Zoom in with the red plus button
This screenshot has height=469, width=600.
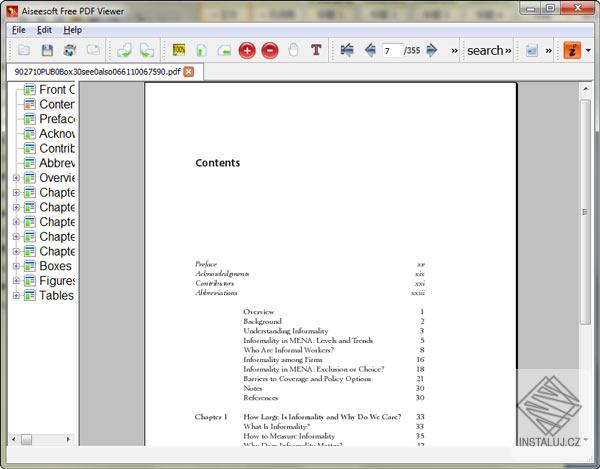tap(247, 50)
